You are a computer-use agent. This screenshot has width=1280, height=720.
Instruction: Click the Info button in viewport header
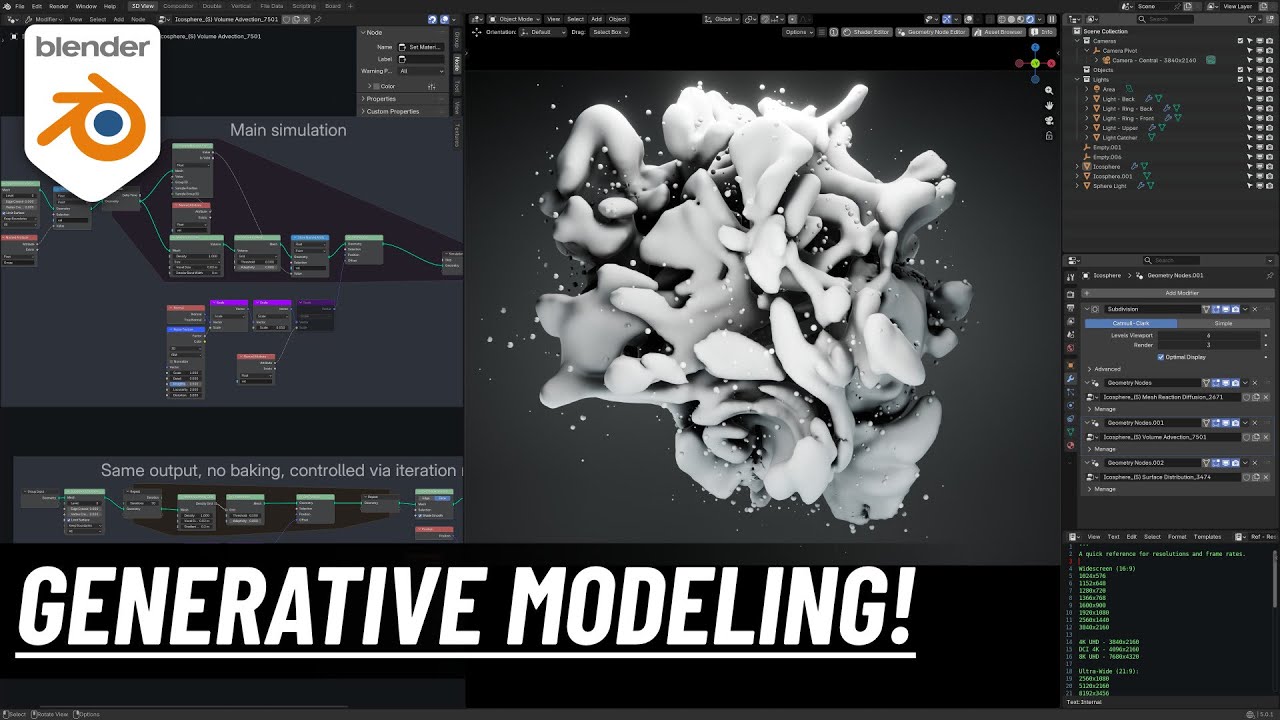1043,32
